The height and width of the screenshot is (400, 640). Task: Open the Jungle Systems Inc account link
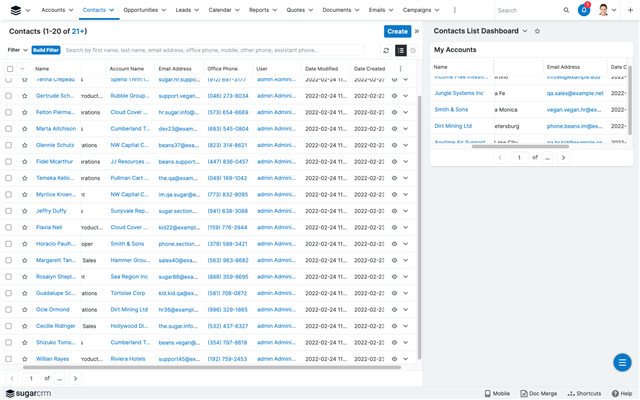coord(458,93)
